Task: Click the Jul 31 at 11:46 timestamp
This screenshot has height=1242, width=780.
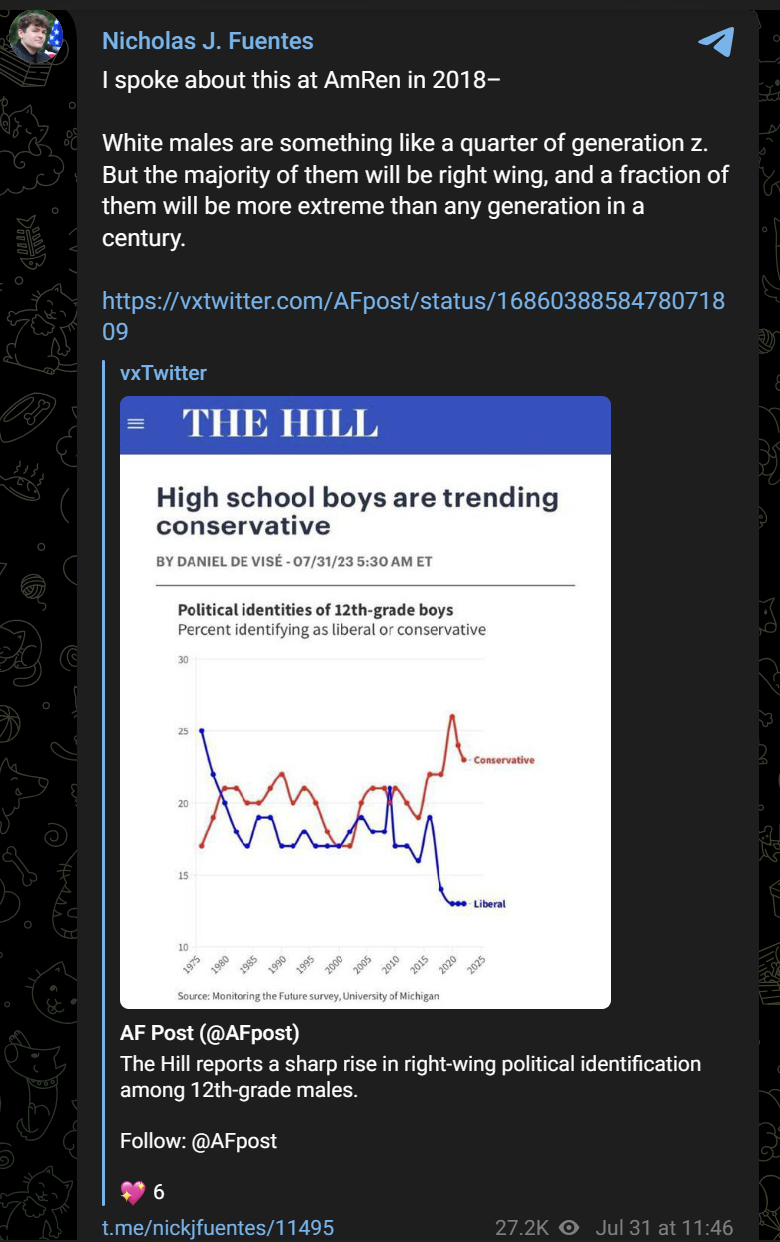Action: click(x=664, y=1227)
